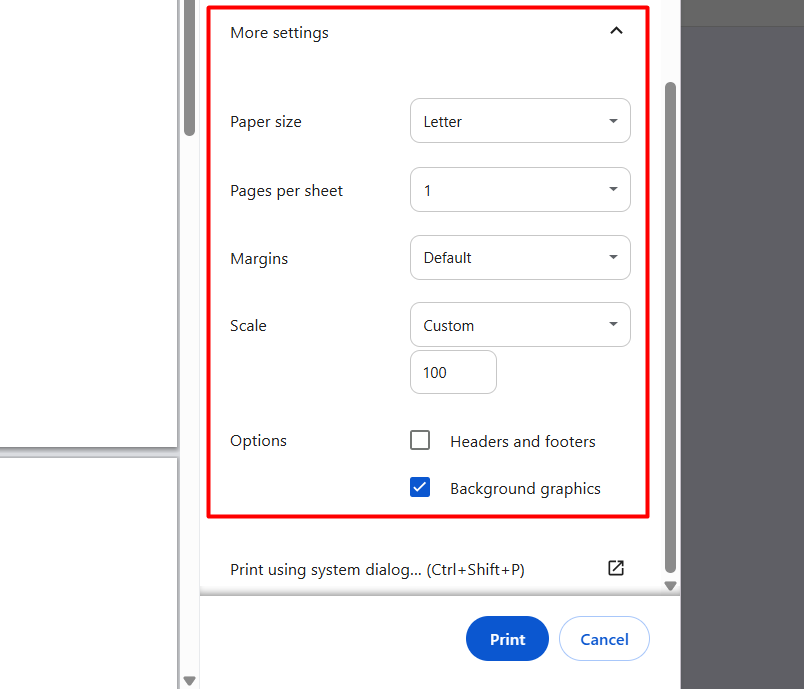Click the preview pane scroll-down arrow
Viewport: 804px width, 689px height.
[x=189, y=681]
